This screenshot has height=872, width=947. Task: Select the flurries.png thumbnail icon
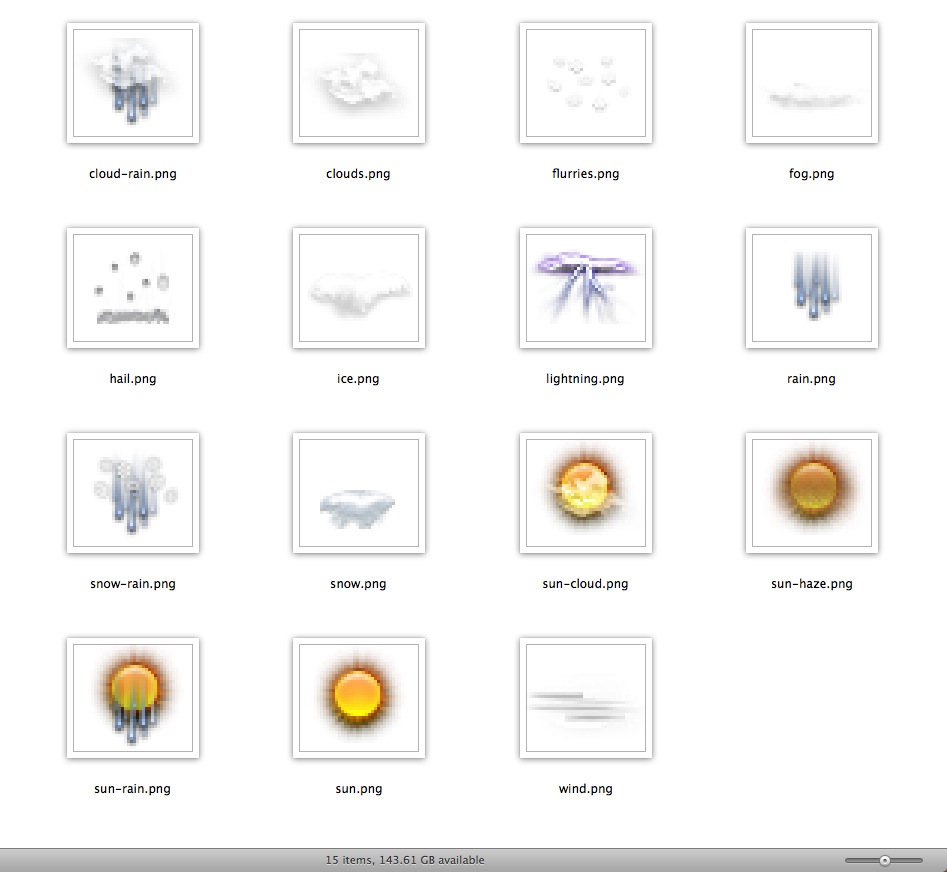pyautogui.click(x=586, y=83)
